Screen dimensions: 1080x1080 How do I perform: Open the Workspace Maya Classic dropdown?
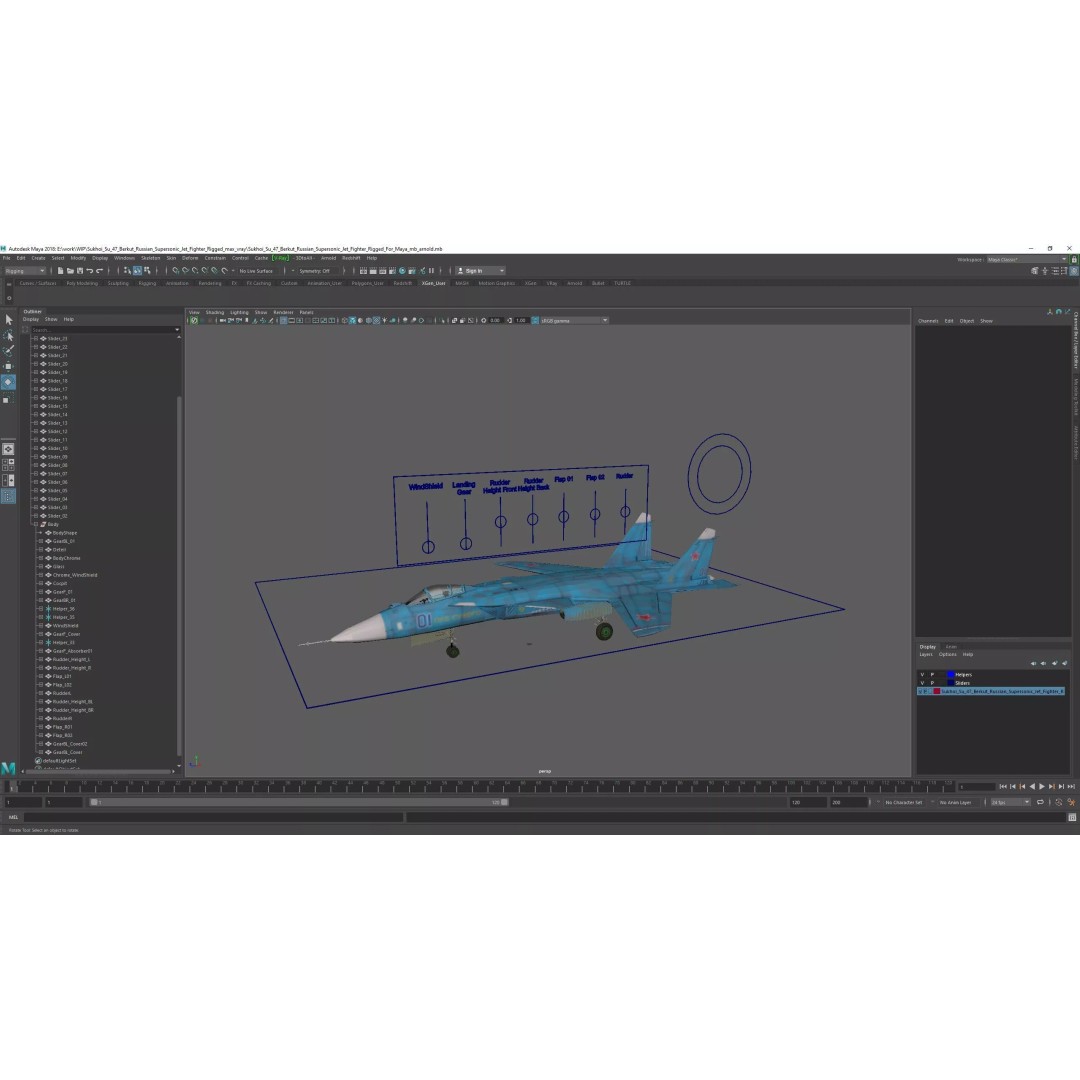tap(1027, 260)
